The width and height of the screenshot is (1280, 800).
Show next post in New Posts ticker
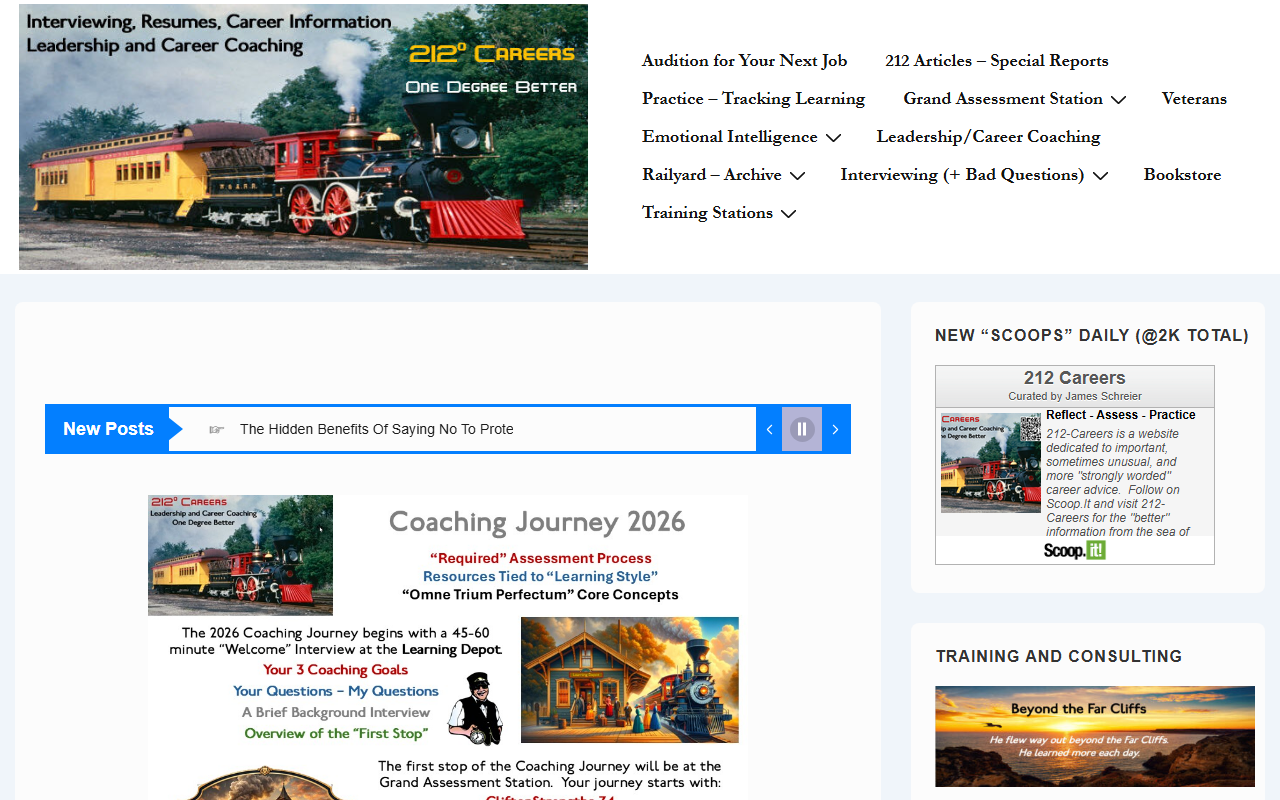[836, 429]
